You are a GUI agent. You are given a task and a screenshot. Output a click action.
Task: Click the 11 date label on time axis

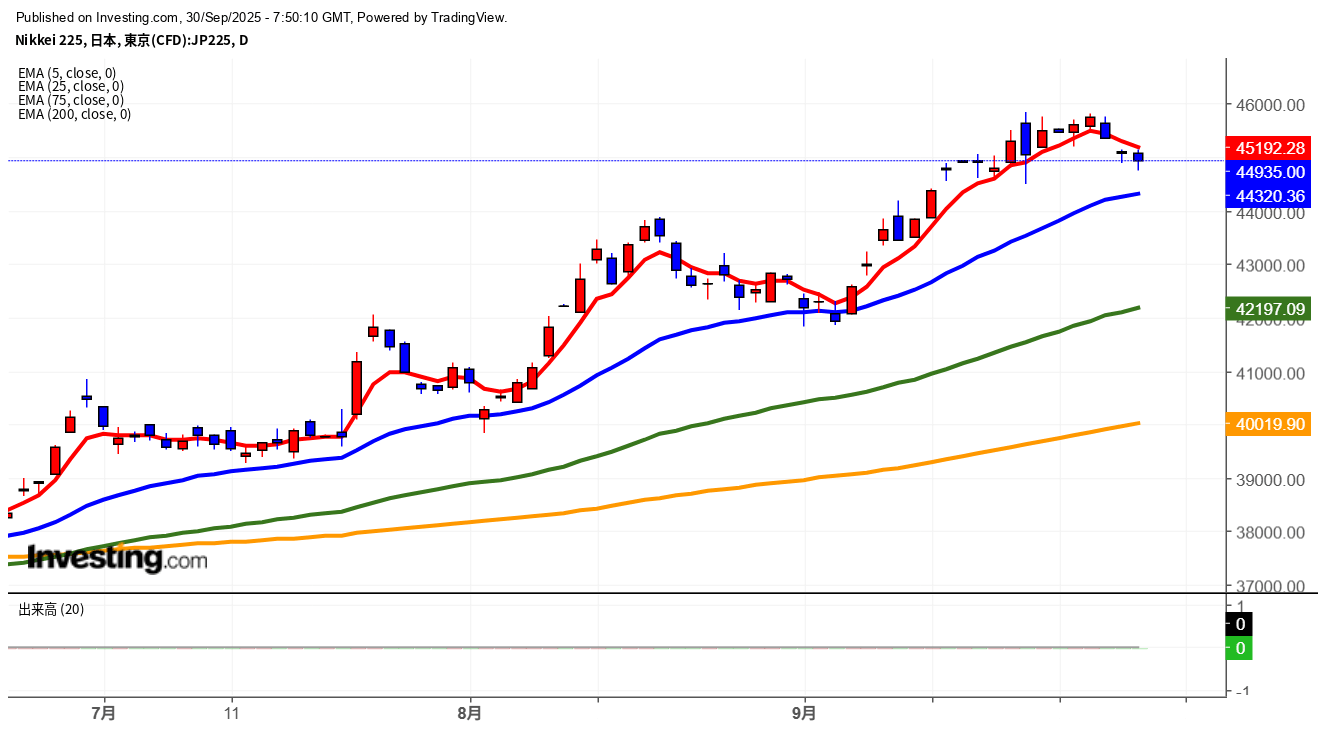(x=232, y=714)
